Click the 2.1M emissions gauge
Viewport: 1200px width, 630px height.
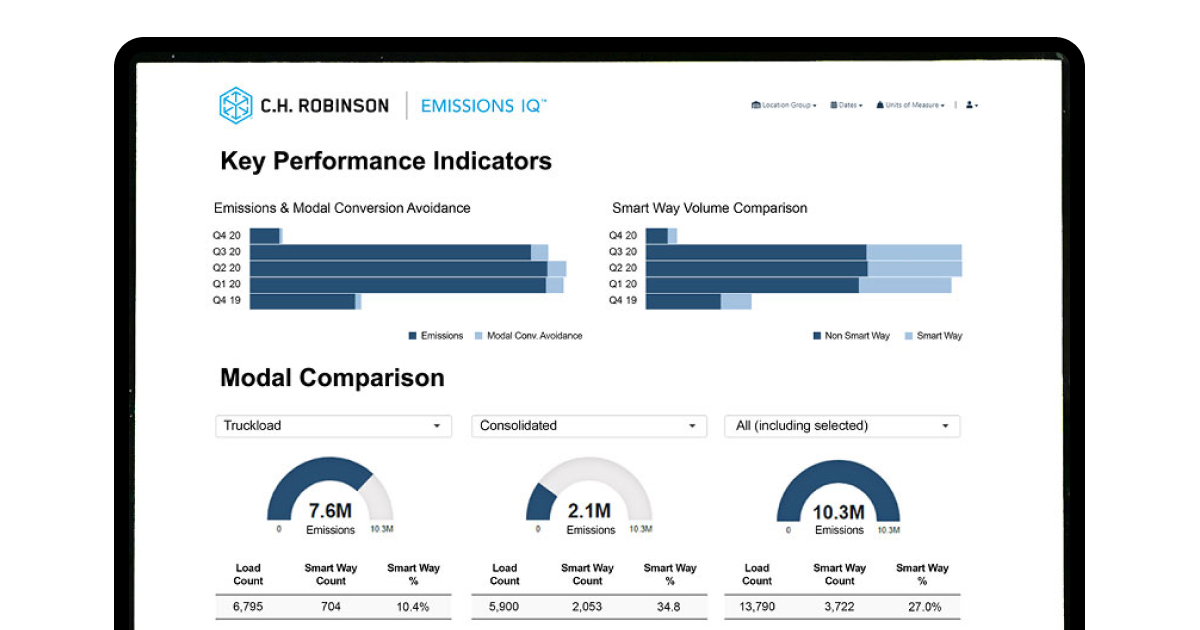(x=589, y=490)
